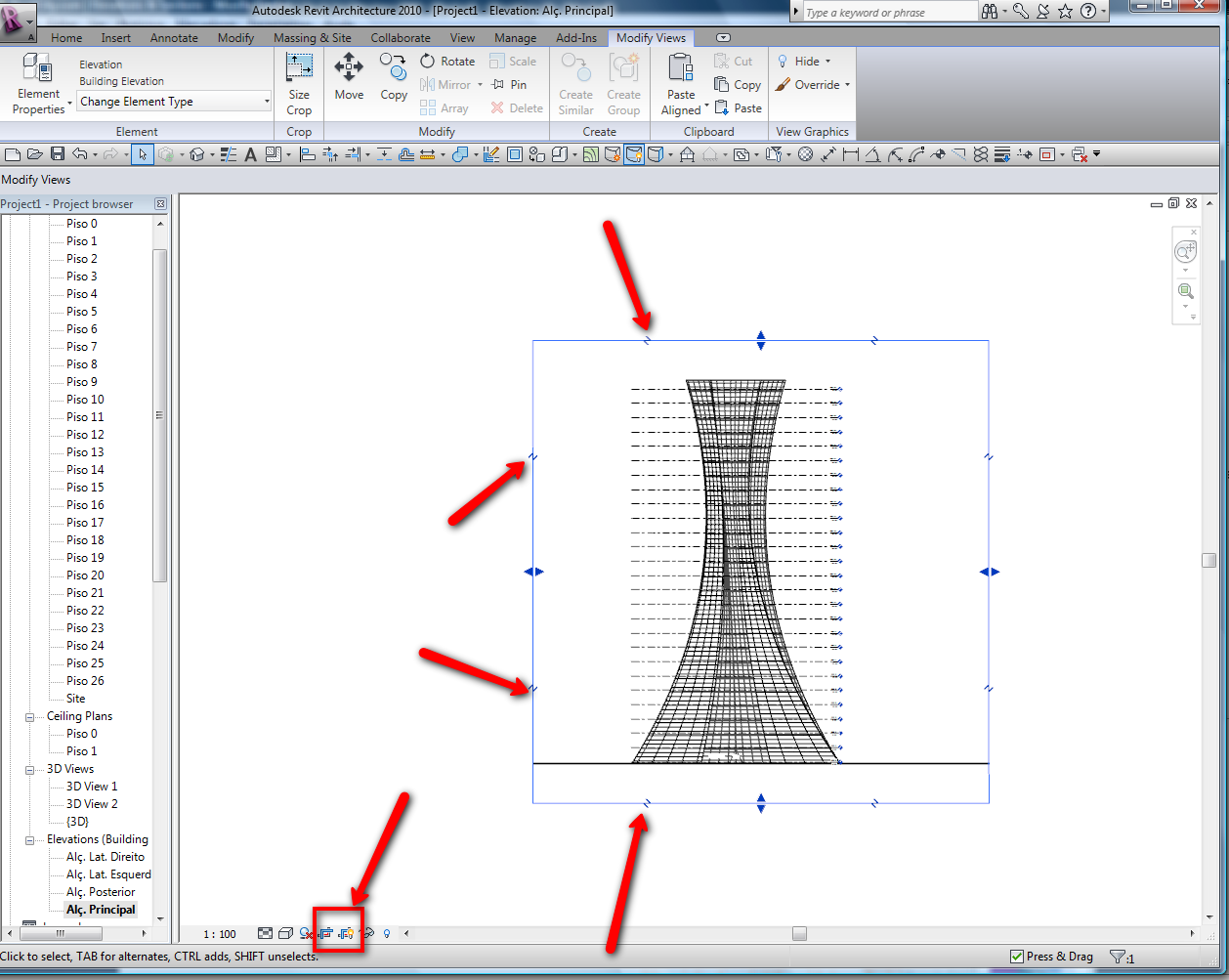Click Show Crop Region icon in view bar

pyautogui.click(x=346, y=934)
